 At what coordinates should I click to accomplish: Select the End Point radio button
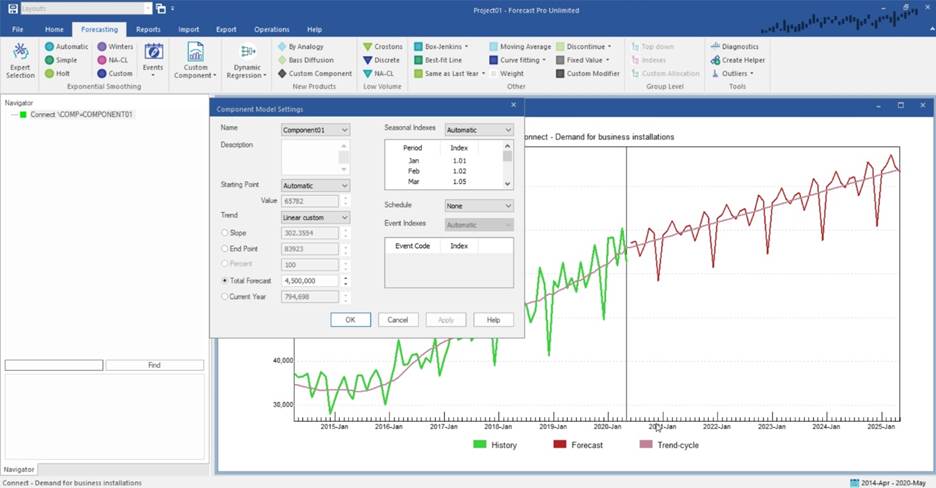pyautogui.click(x=224, y=249)
